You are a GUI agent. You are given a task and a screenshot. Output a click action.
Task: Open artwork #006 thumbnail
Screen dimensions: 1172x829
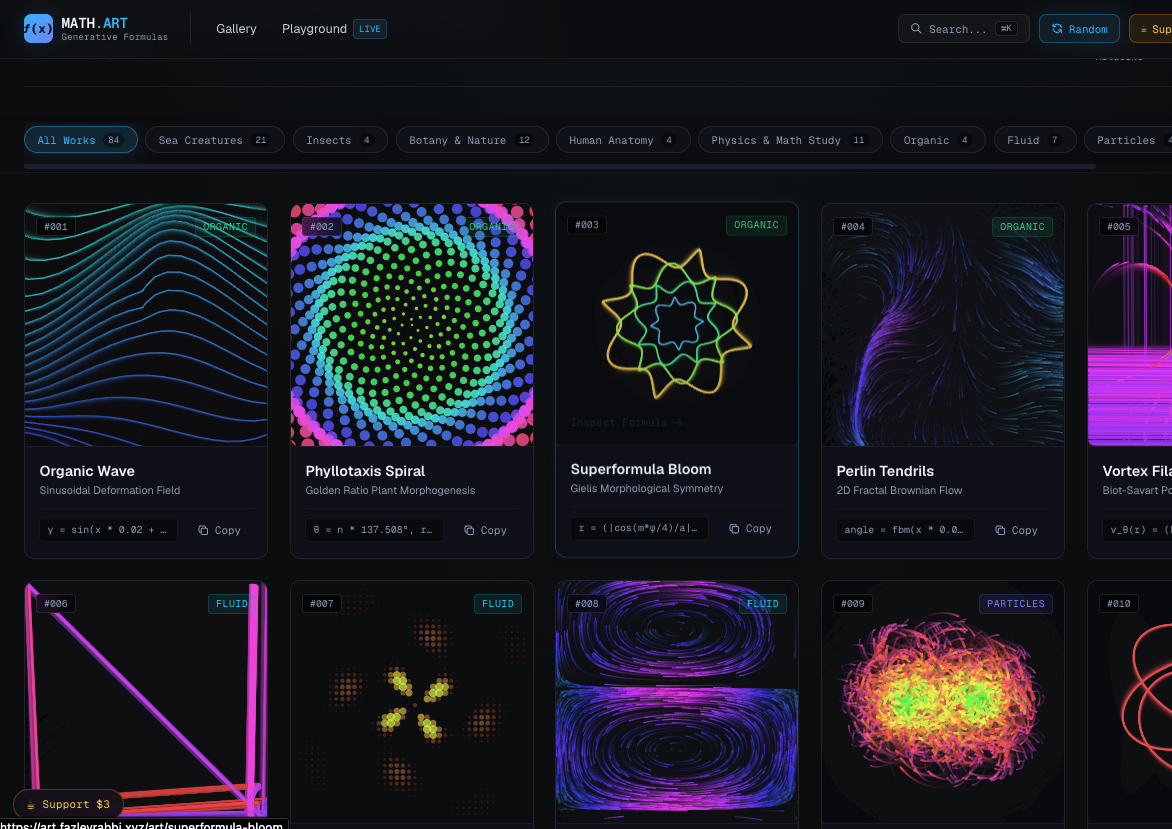[x=146, y=701]
